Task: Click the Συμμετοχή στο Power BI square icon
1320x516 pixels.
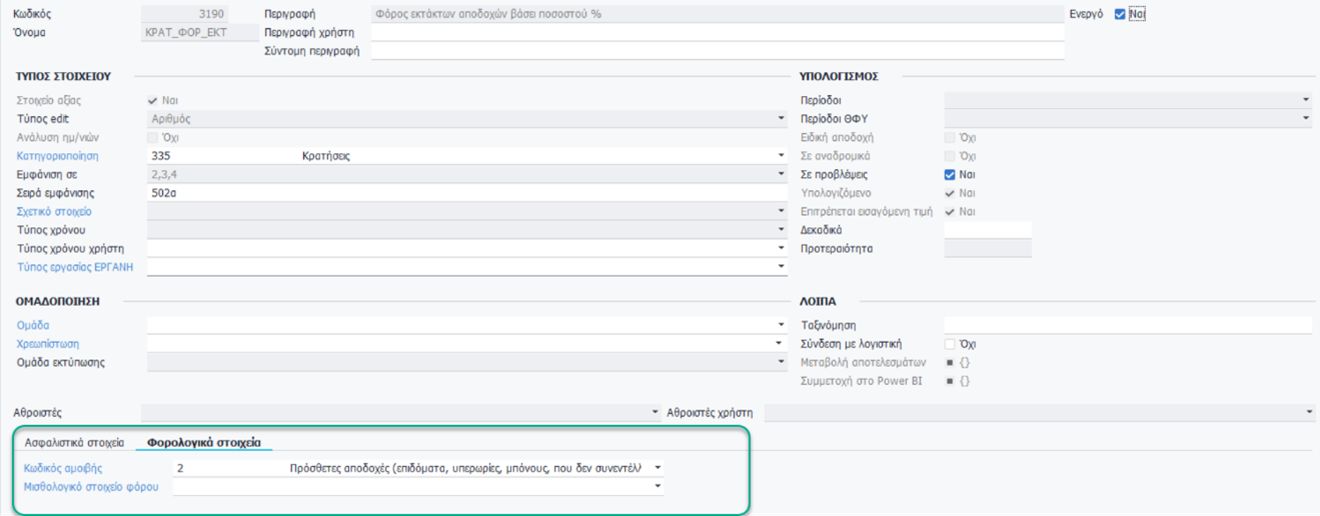Action: [x=950, y=381]
